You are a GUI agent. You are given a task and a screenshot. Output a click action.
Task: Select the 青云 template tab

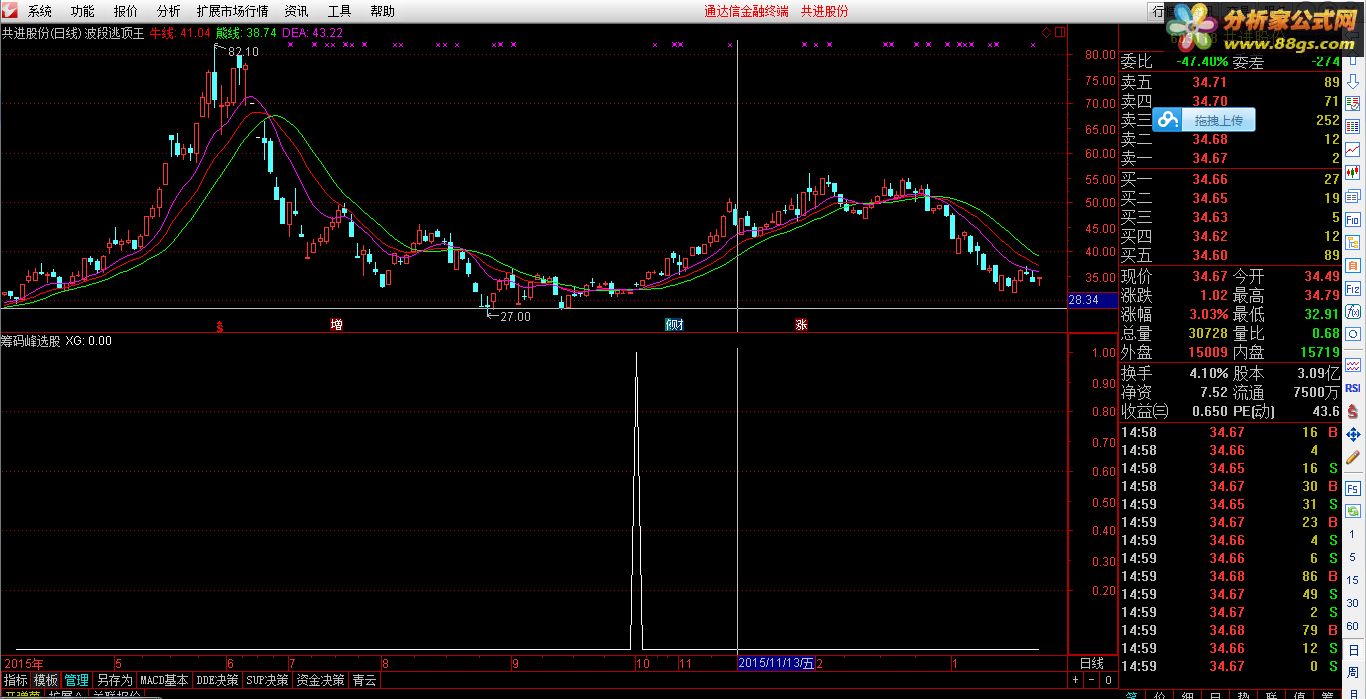(x=364, y=680)
